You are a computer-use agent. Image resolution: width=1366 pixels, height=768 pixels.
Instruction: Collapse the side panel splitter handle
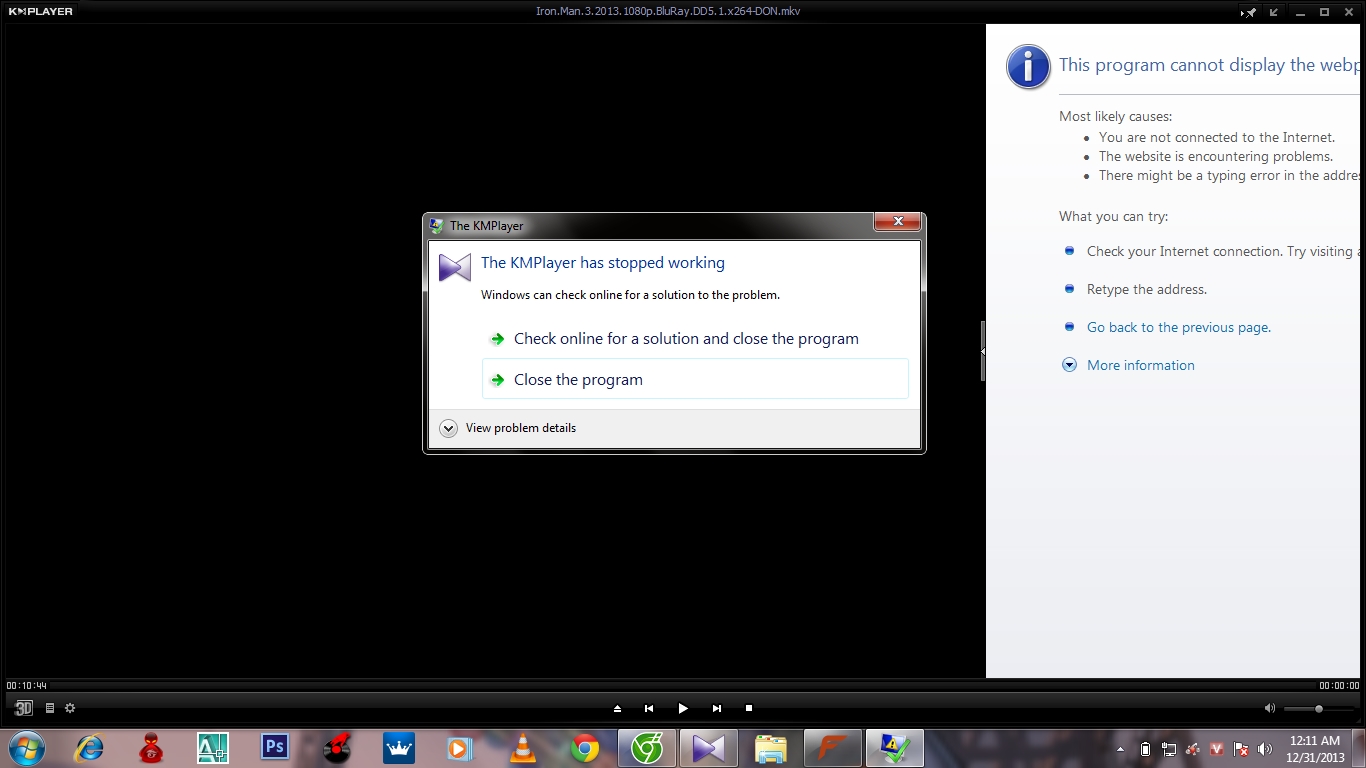click(x=983, y=351)
